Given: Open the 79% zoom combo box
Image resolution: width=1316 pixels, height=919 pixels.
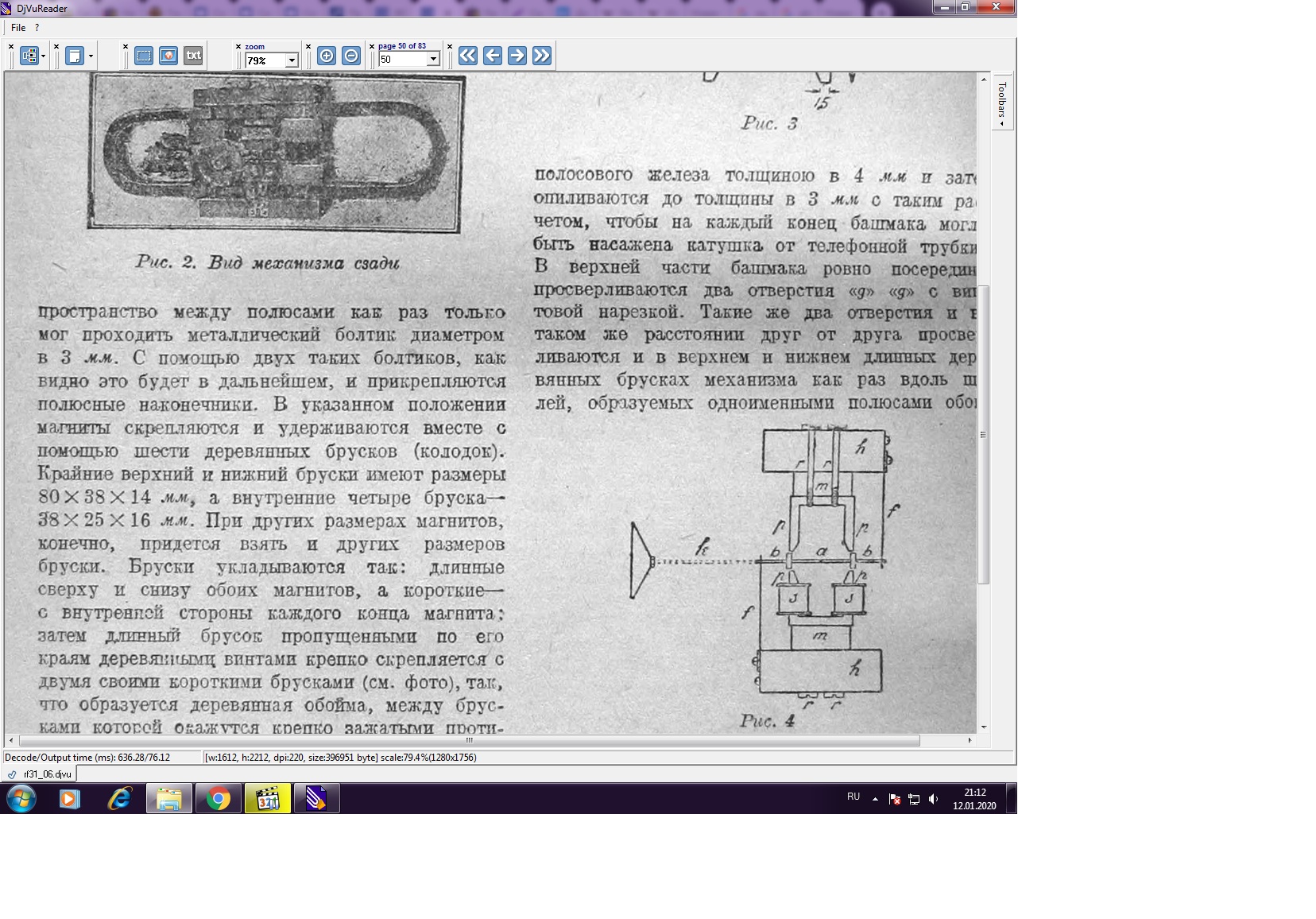Looking at the screenshot, I should pyautogui.click(x=271, y=60).
